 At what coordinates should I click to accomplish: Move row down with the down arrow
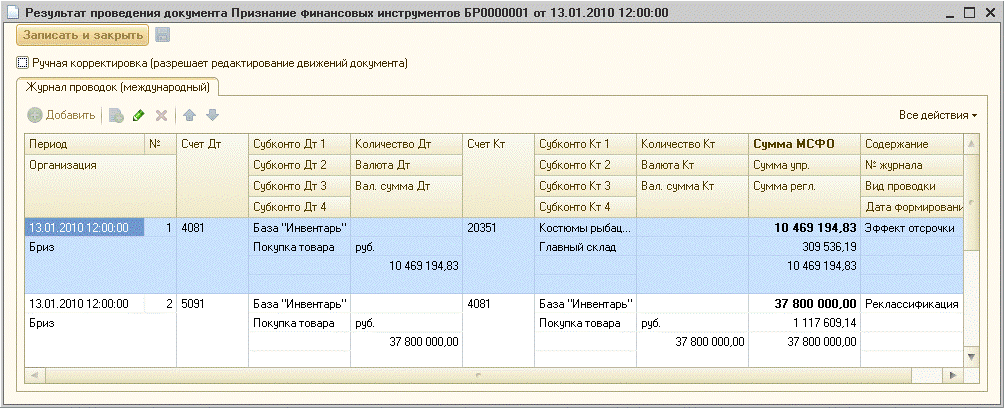coord(211,116)
